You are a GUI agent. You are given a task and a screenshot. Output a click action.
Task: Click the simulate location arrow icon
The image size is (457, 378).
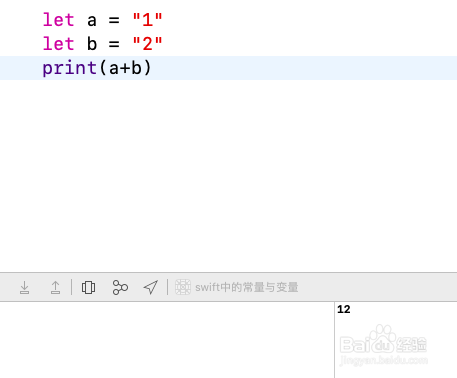tap(150, 287)
